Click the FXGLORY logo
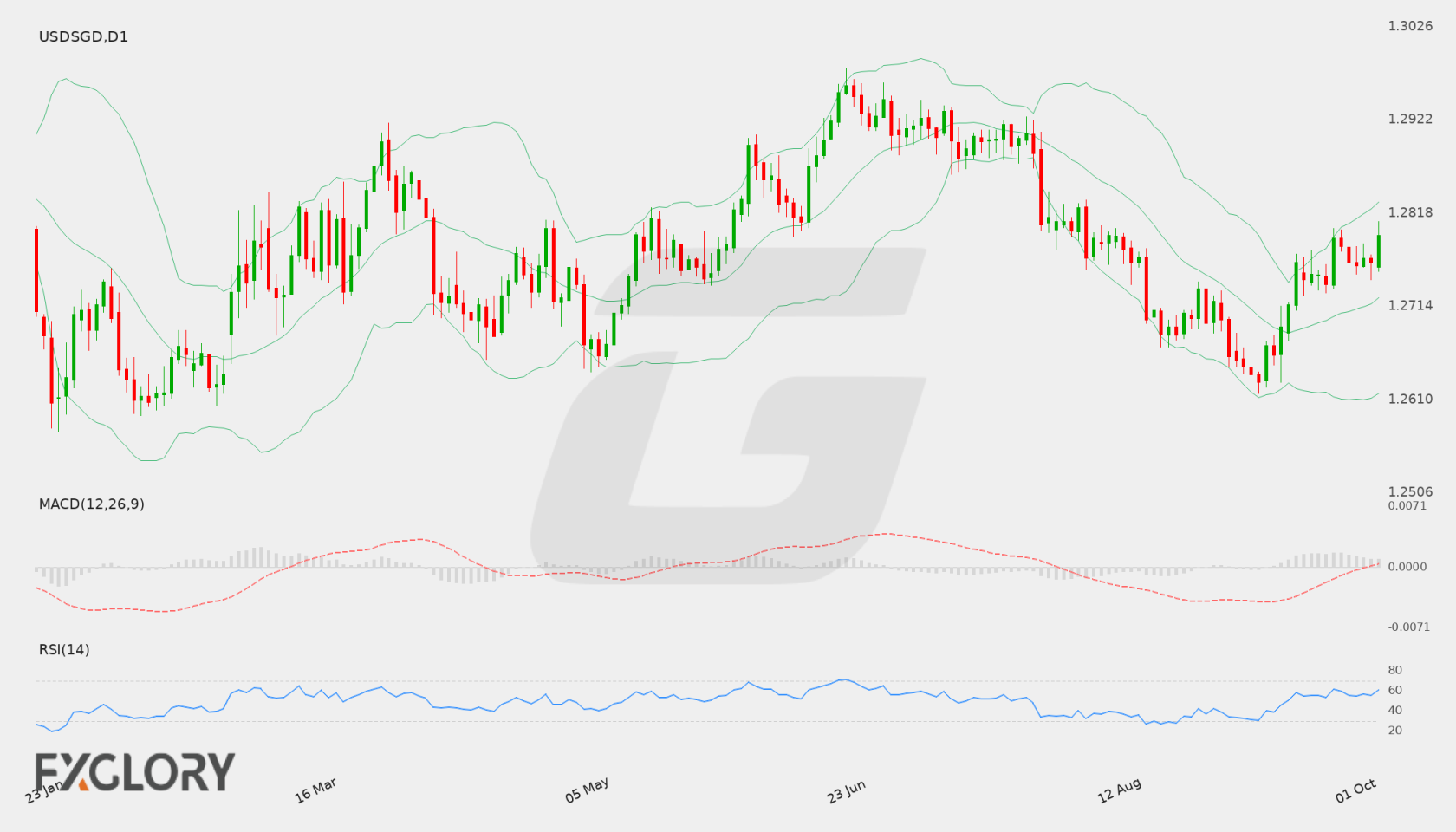Viewport: 1456px width, 832px height. coord(135,771)
